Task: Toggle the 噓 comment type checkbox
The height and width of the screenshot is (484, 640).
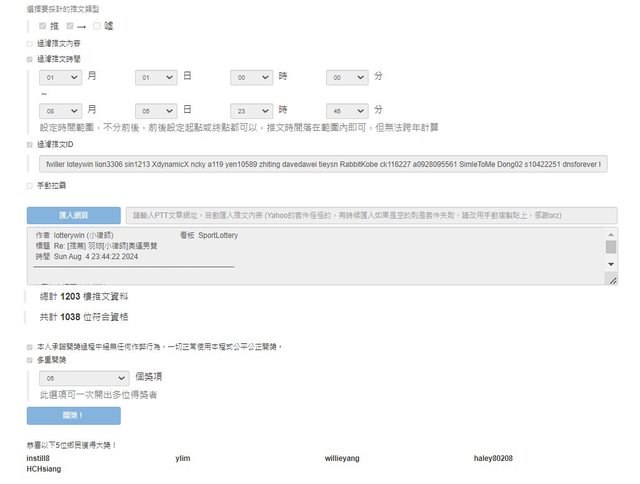Action: pyautogui.click(x=96, y=25)
